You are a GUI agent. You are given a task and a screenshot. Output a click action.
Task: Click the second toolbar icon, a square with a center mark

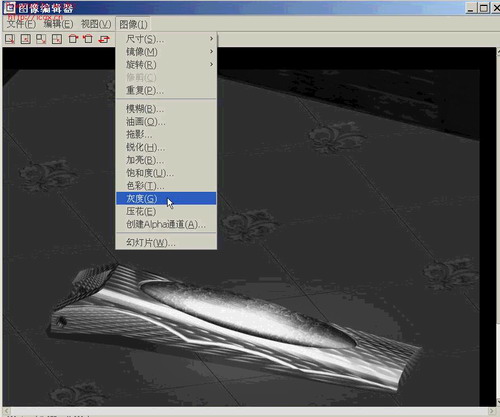click(26, 39)
